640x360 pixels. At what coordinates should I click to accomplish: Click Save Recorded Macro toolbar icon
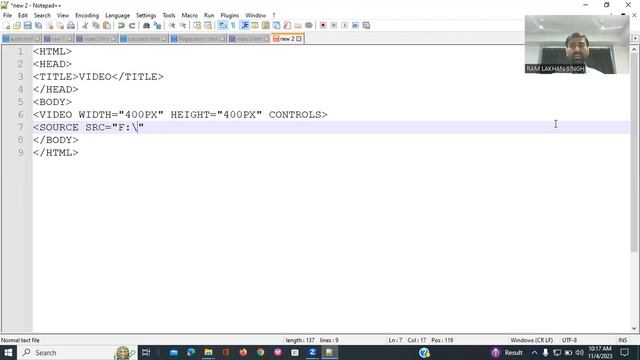(x=366, y=25)
